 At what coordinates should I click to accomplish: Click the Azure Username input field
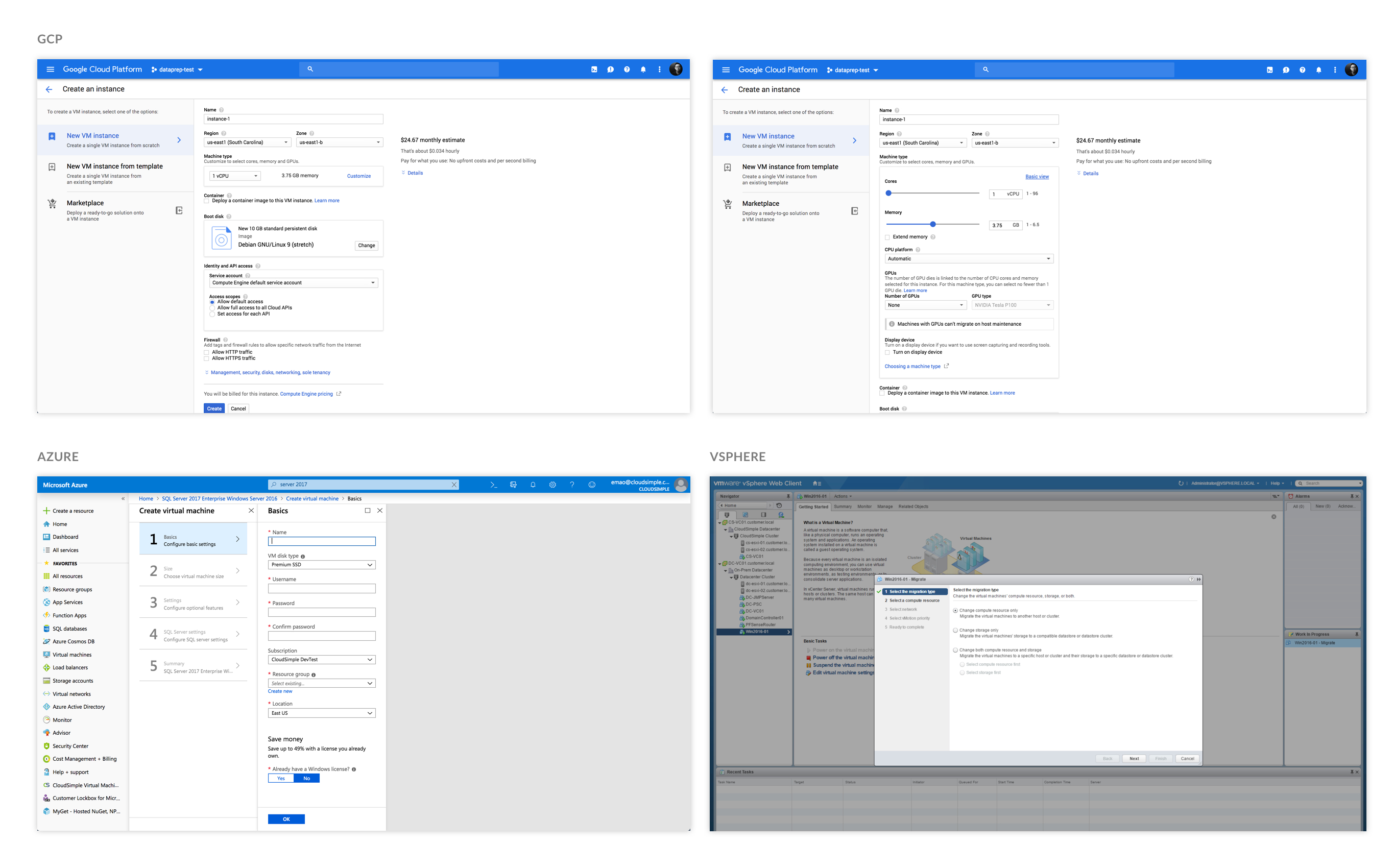point(322,589)
